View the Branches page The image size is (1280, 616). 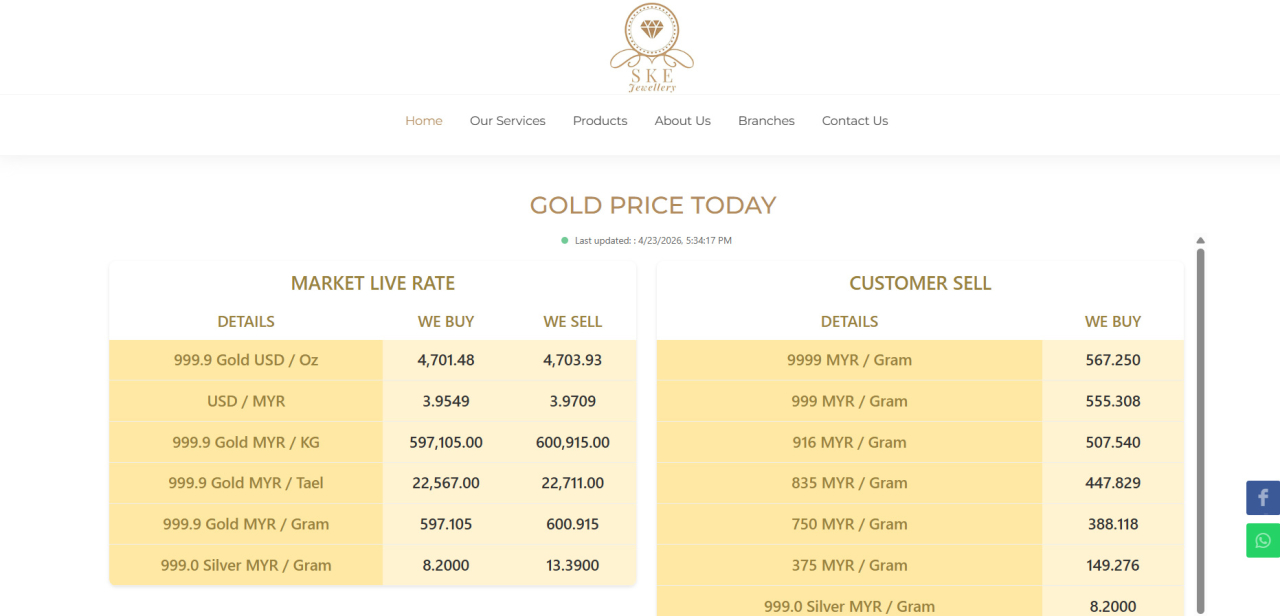[x=766, y=121]
